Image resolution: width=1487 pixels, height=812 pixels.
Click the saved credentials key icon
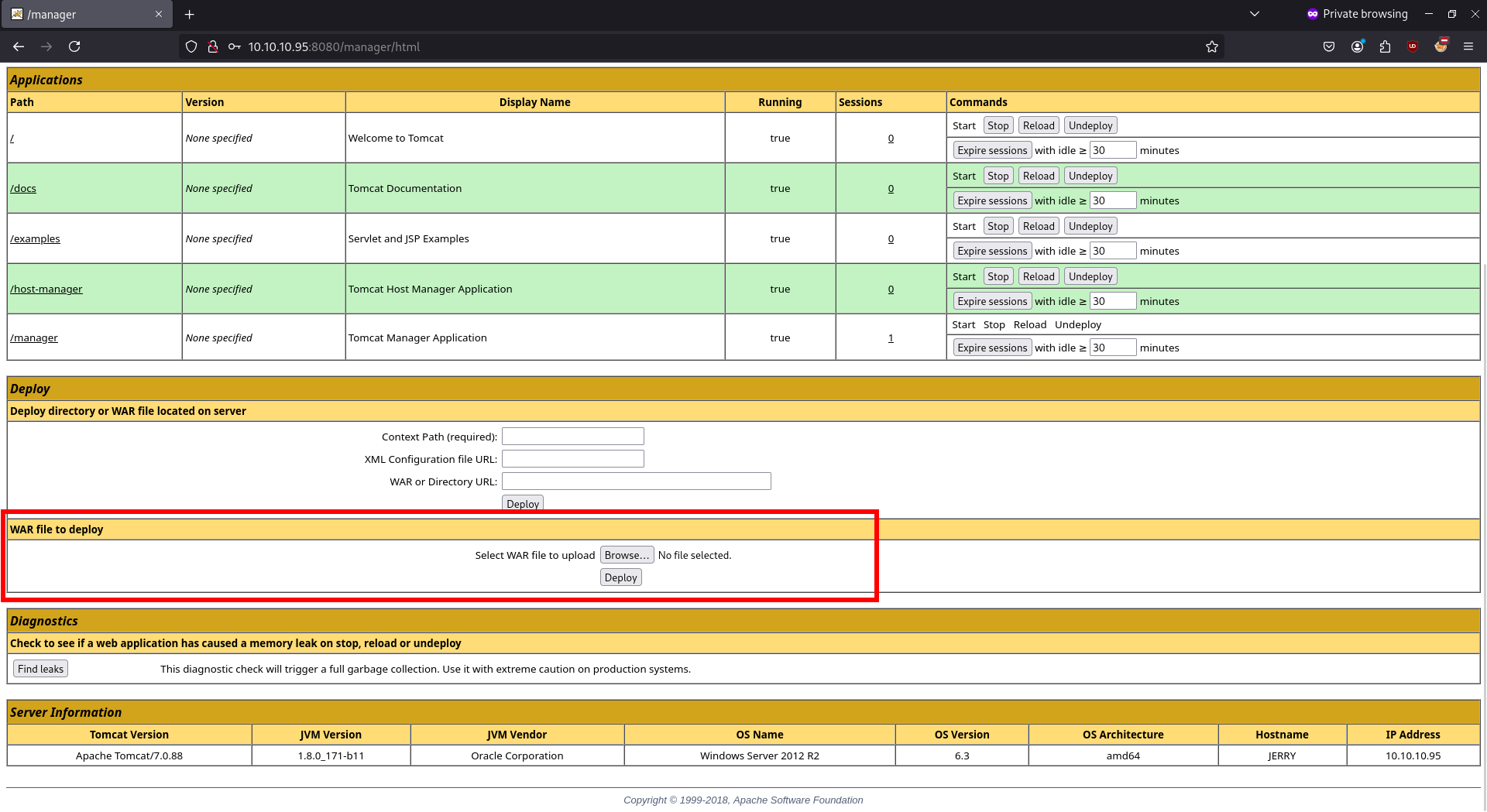point(235,46)
